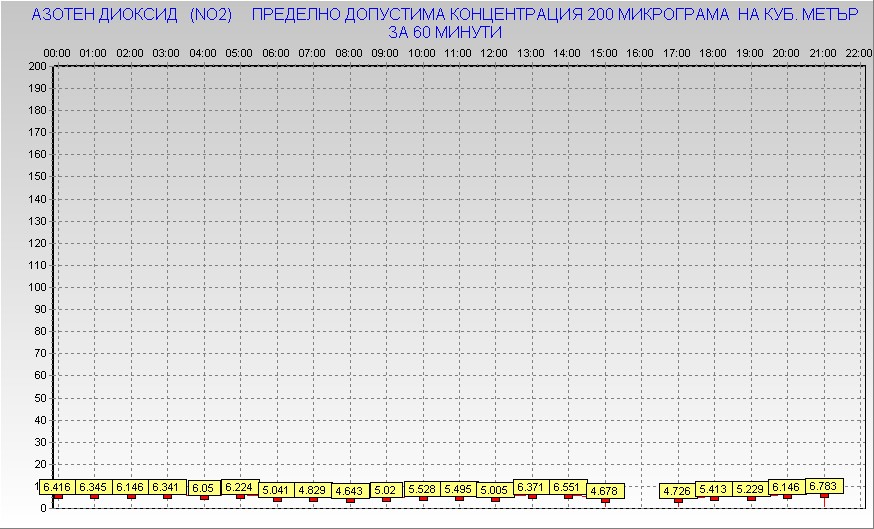Screen dimensions: 874x529
Task: Select the 22:00 time axis label
Action: click(x=858, y=52)
